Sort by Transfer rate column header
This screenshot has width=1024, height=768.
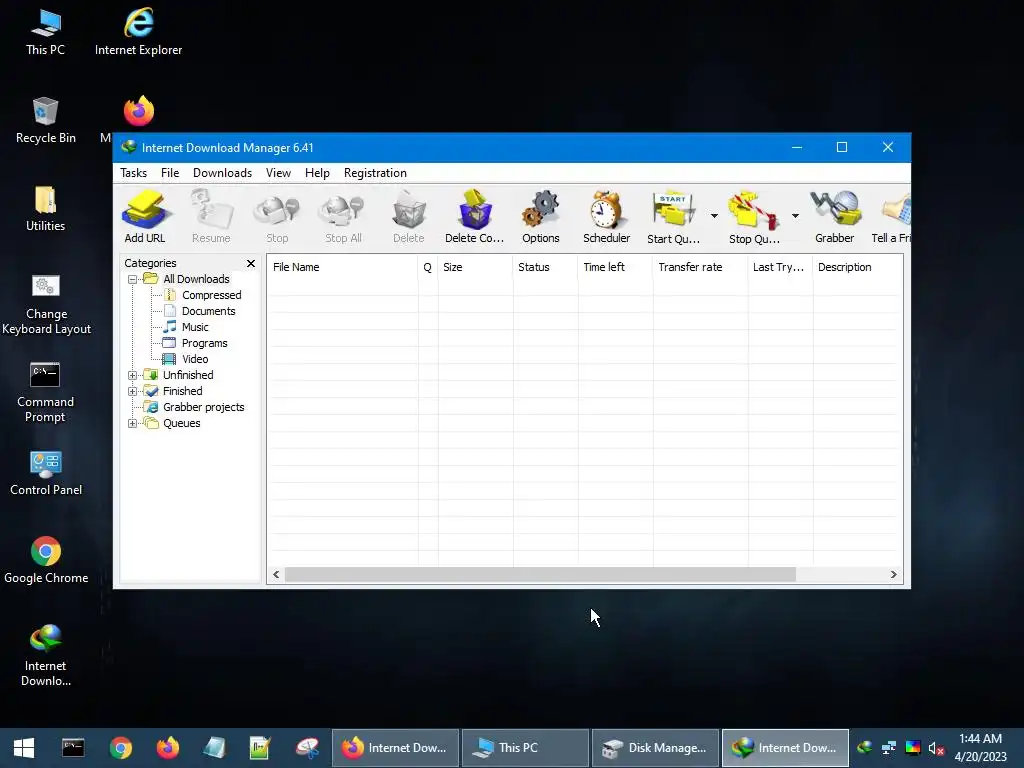699,267
